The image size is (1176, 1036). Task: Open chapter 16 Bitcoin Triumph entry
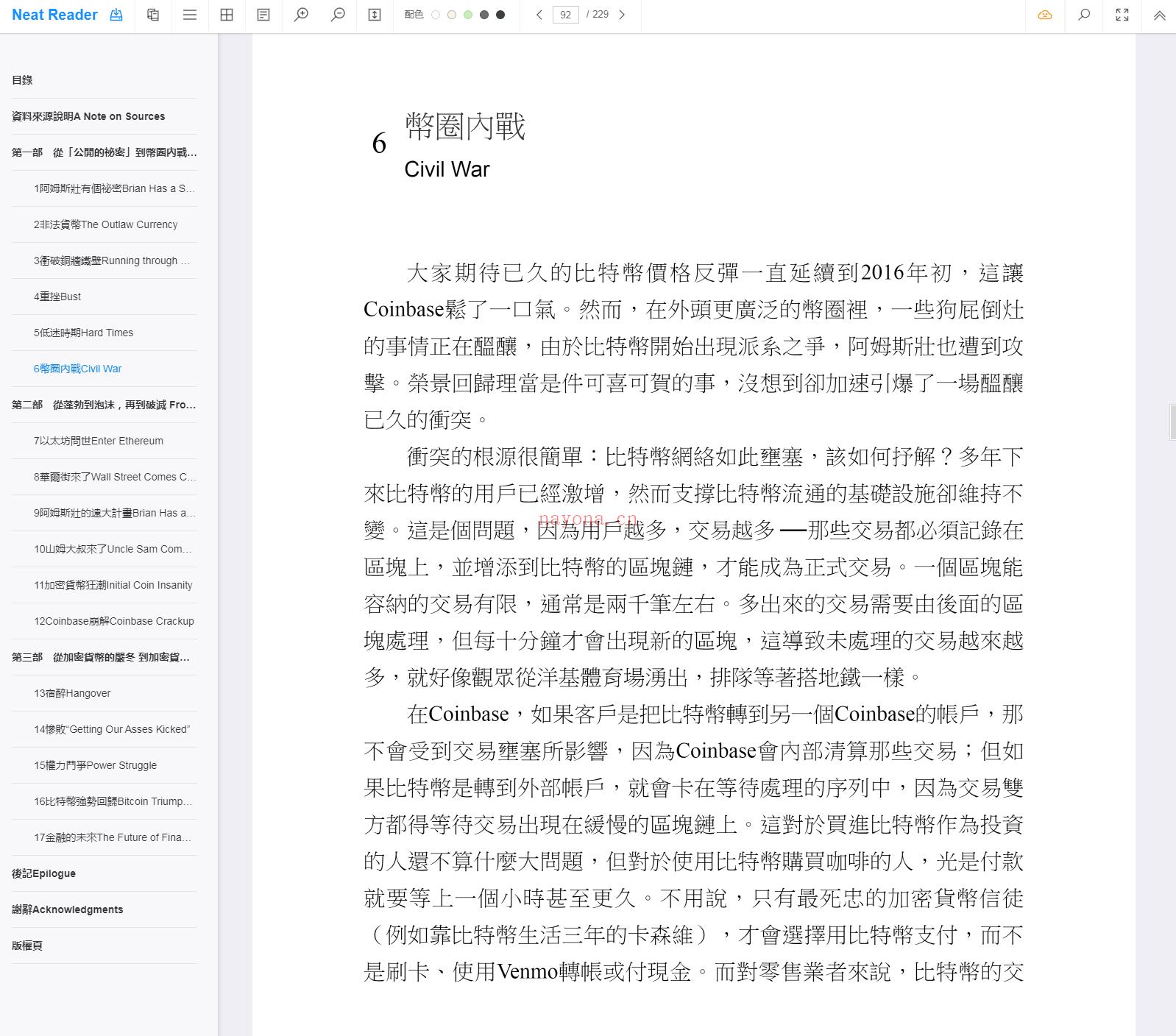pyautogui.click(x=105, y=801)
